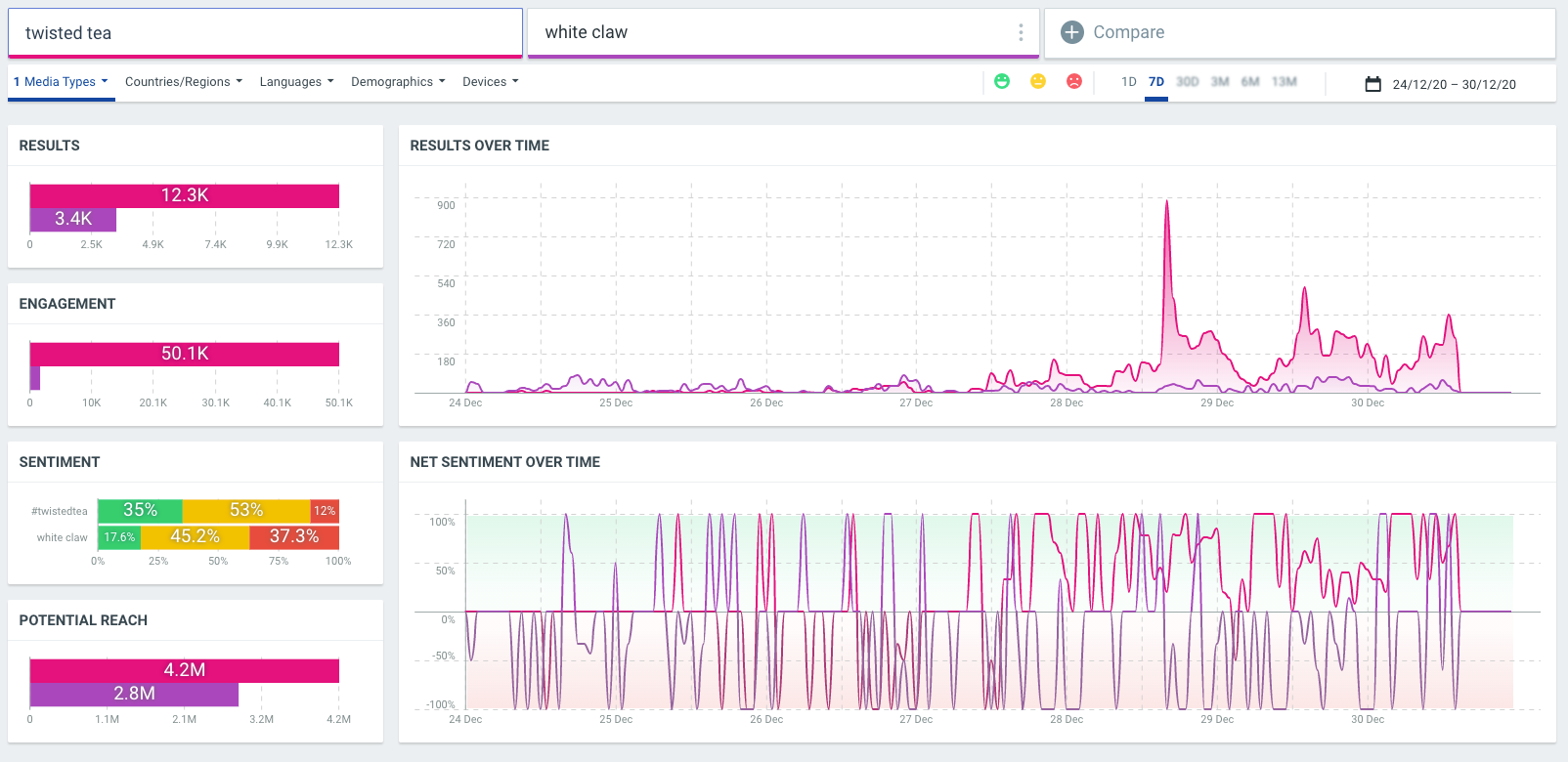The height and width of the screenshot is (762, 1568).
Task: Open the 24/12/20 – 30/12/20 date range
Action: [x=1454, y=85]
